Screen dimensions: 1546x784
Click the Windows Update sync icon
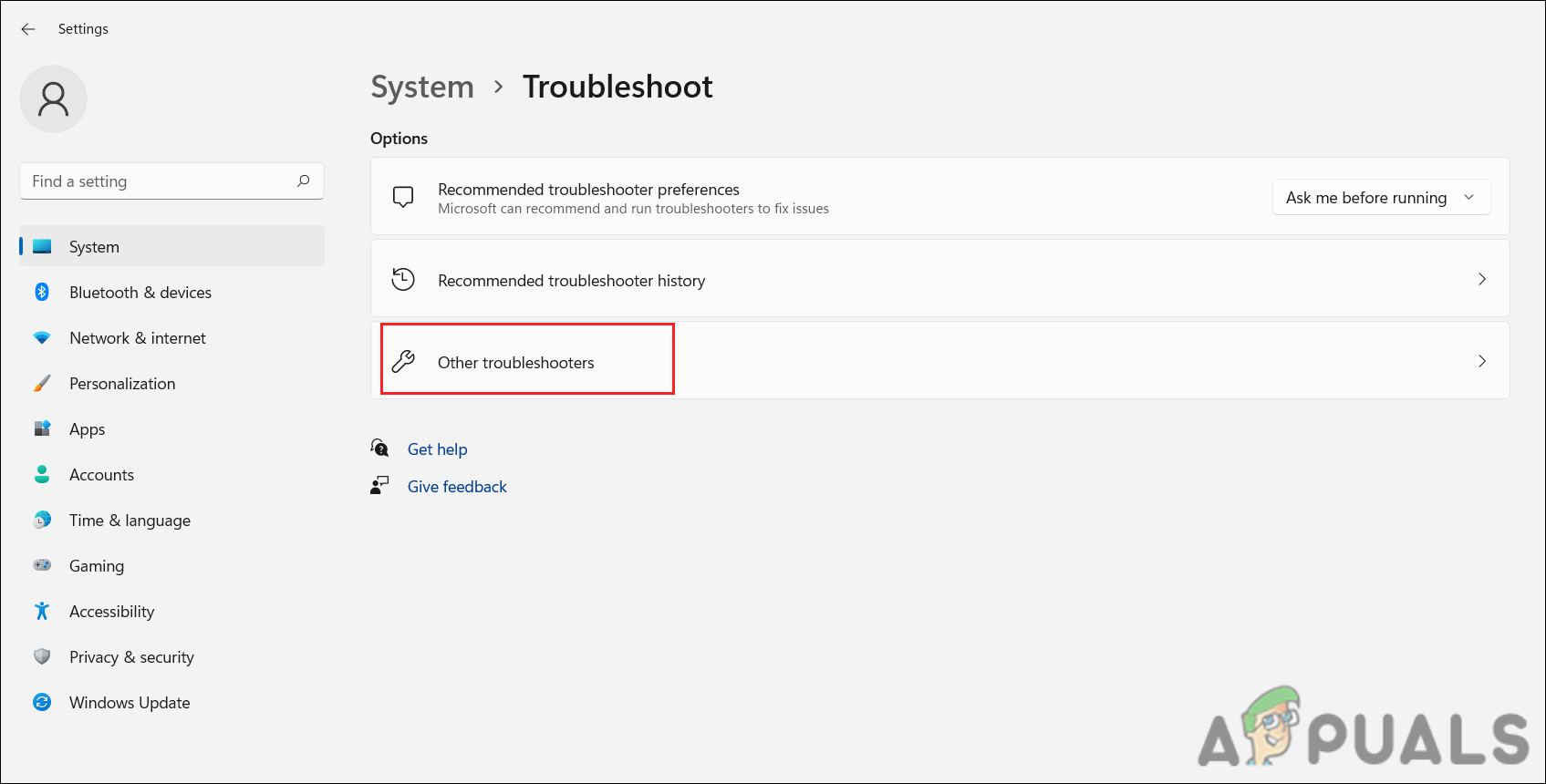point(42,702)
